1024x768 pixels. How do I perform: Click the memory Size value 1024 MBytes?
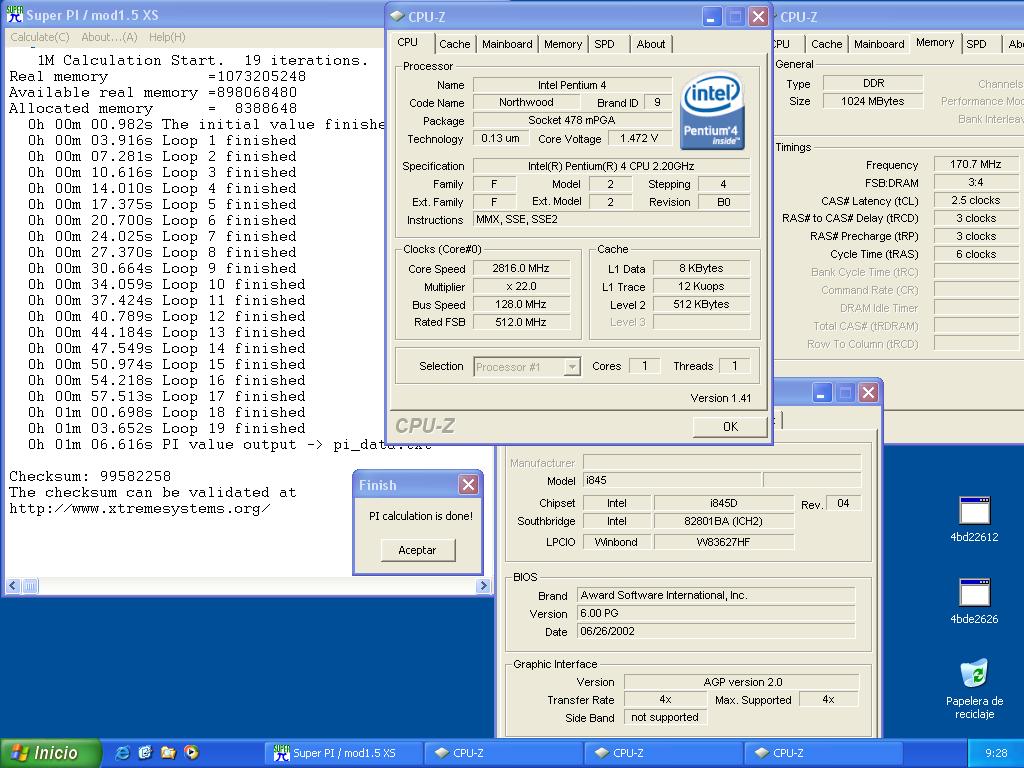873,101
